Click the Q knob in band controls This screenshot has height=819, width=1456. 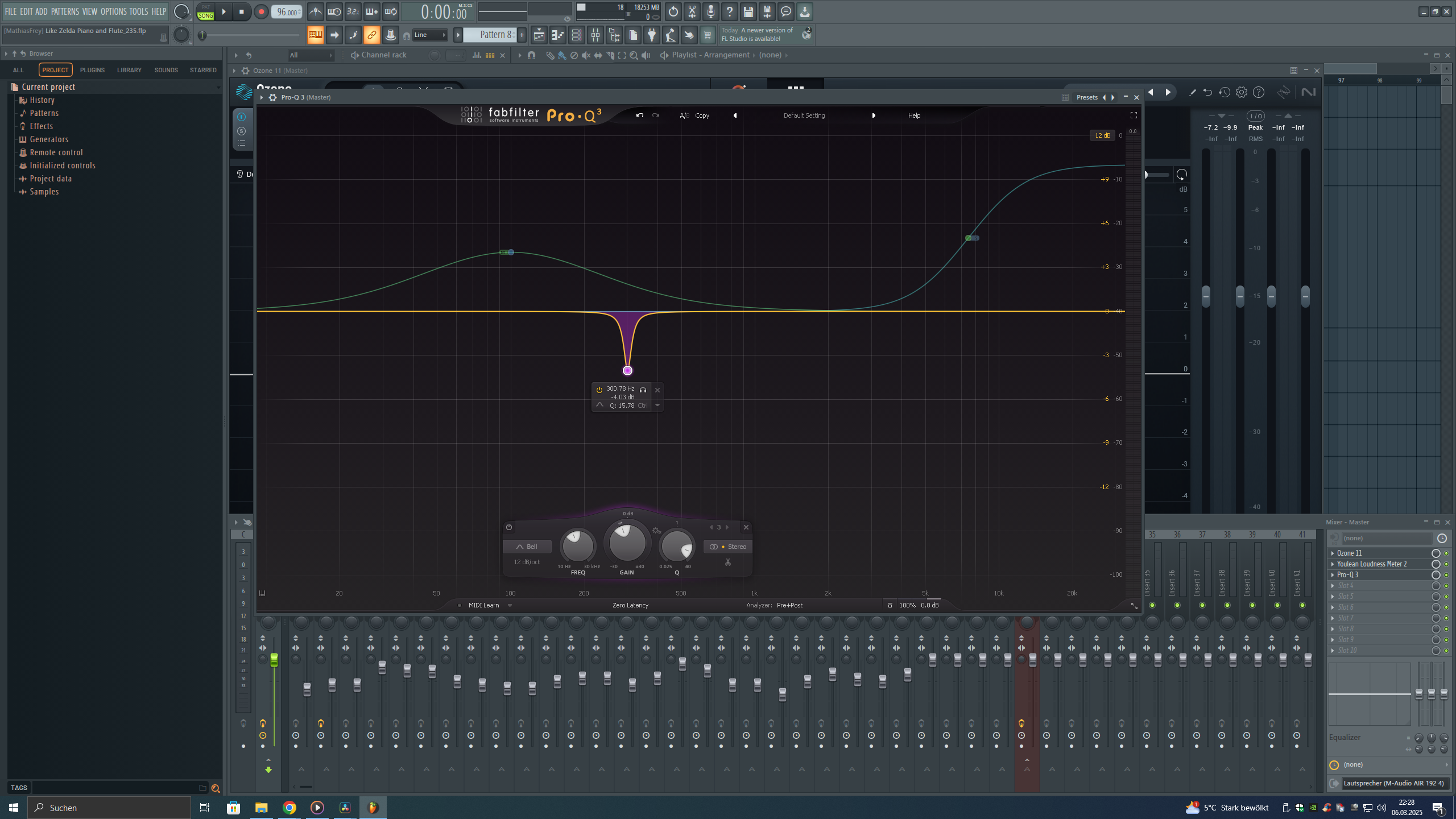tap(677, 547)
